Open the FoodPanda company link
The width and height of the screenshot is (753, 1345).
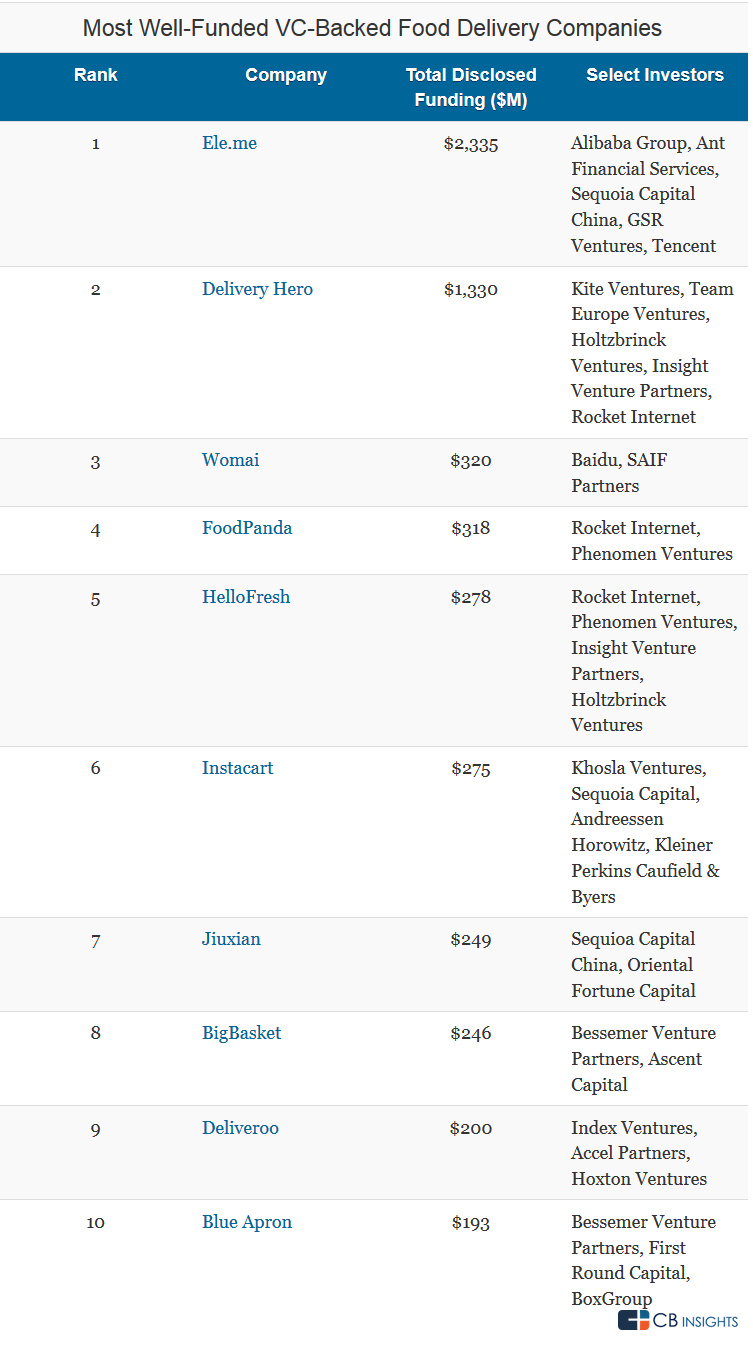[247, 528]
